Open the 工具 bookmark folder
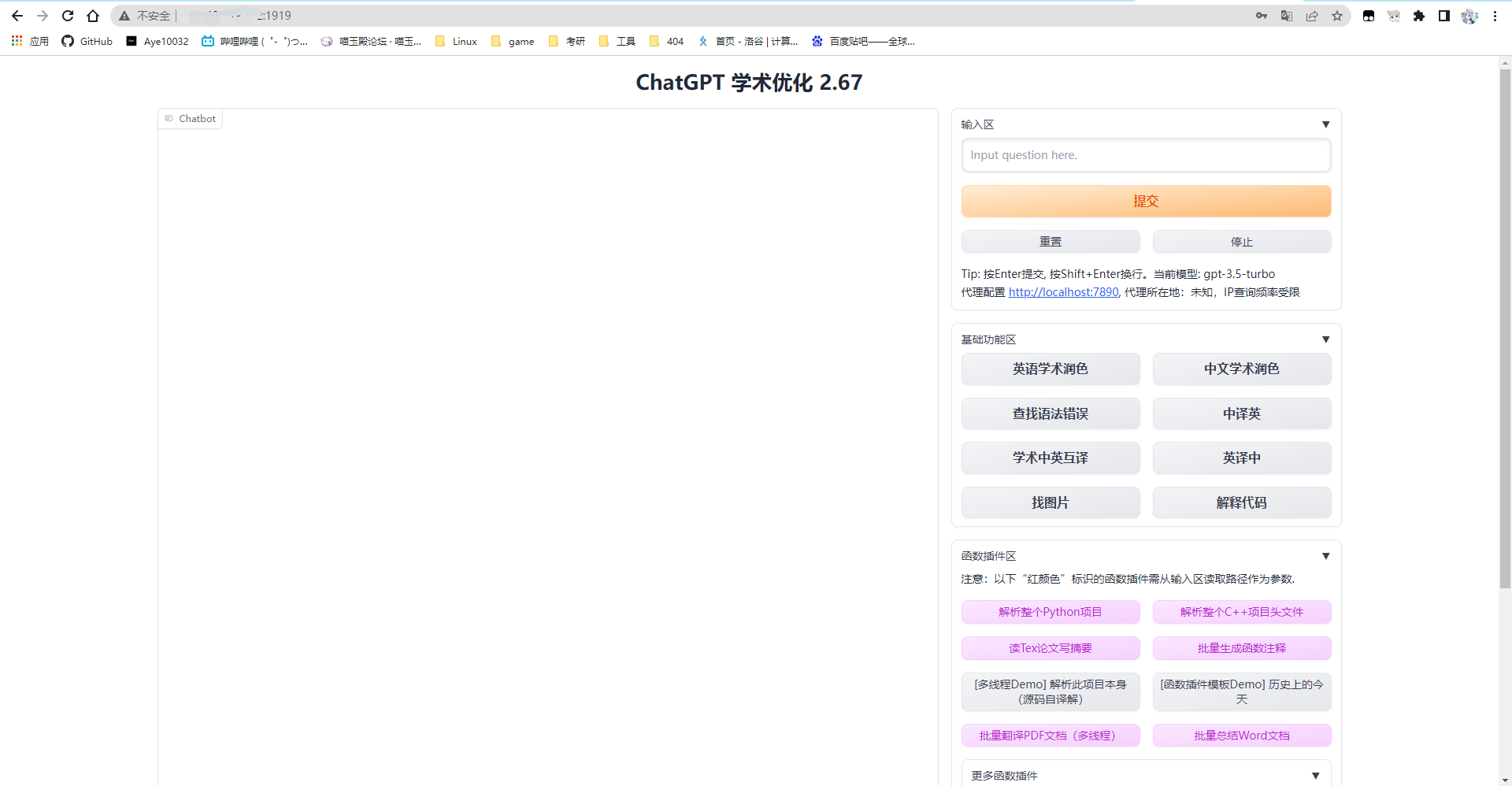The image size is (1512, 786). click(617, 41)
